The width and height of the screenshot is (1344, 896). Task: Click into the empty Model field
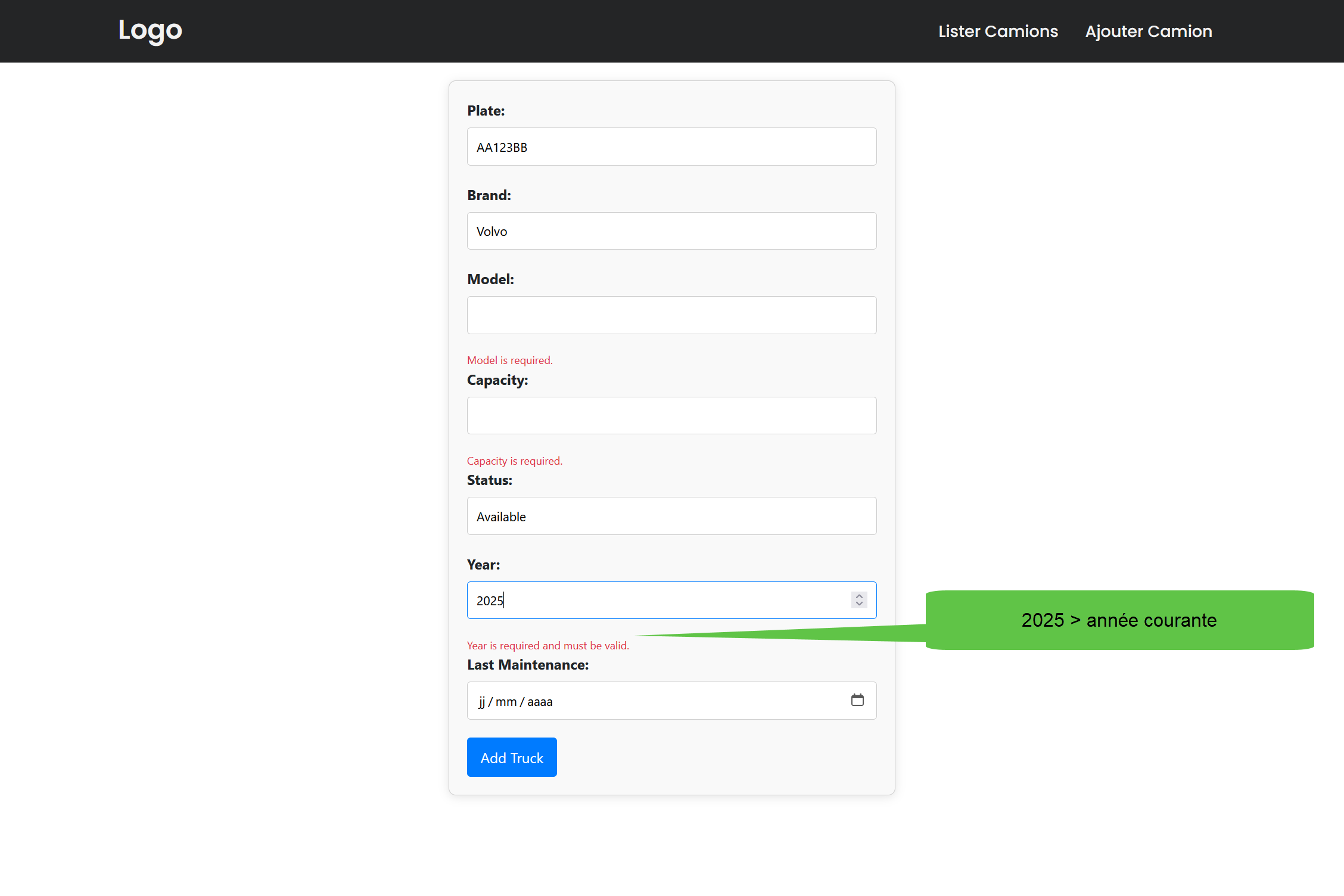pos(671,315)
